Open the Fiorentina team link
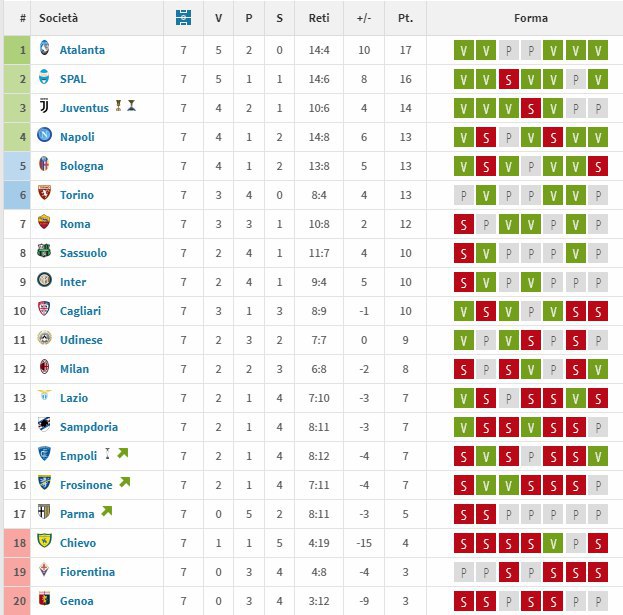This screenshot has height=615, width=623. 87,572
